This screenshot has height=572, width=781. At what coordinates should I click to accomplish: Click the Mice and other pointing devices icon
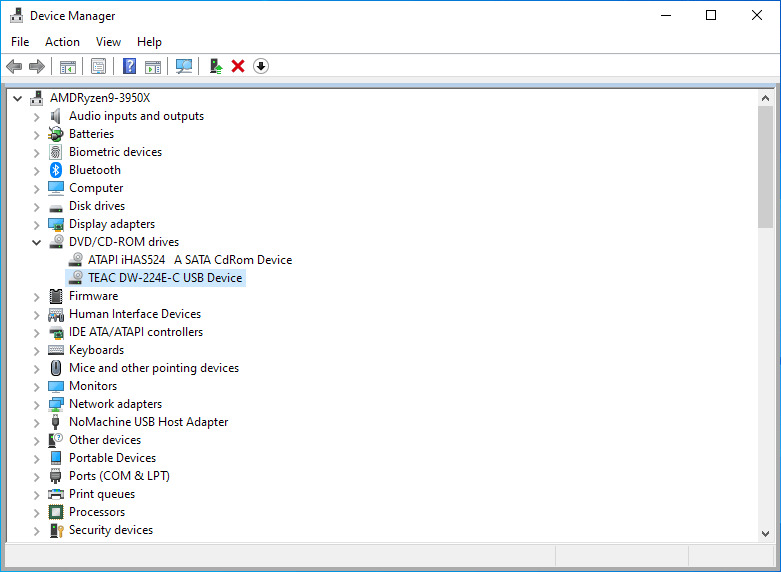pyautogui.click(x=56, y=368)
